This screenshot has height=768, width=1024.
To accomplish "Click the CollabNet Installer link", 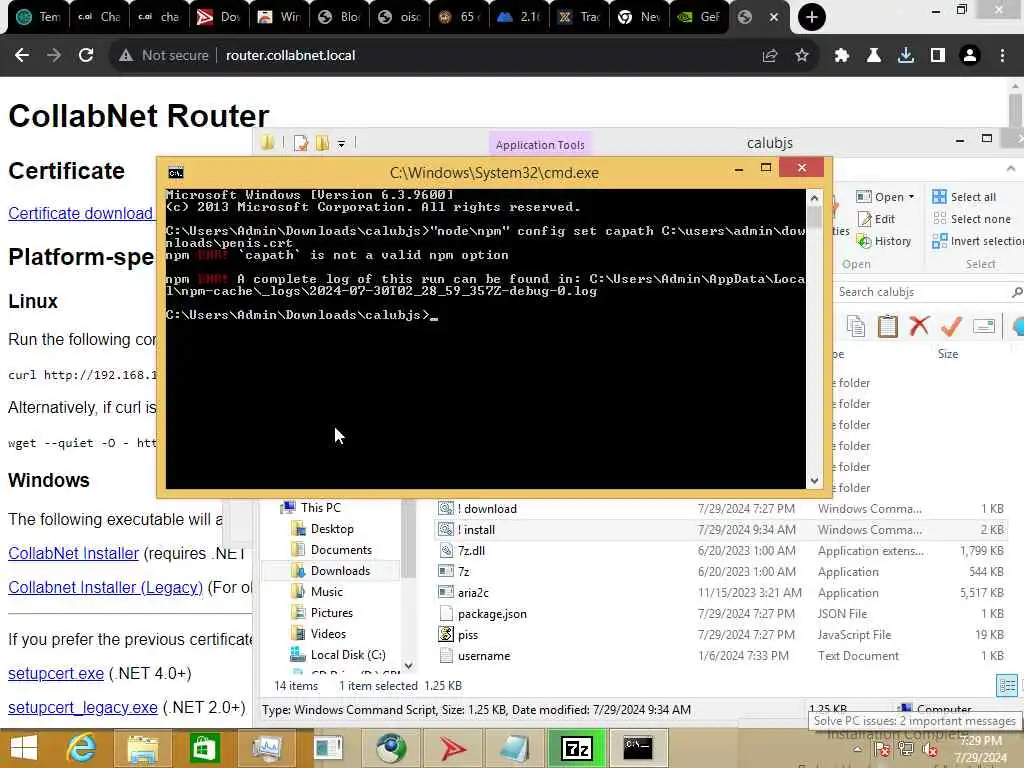I will pyautogui.click(x=73, y=553).
